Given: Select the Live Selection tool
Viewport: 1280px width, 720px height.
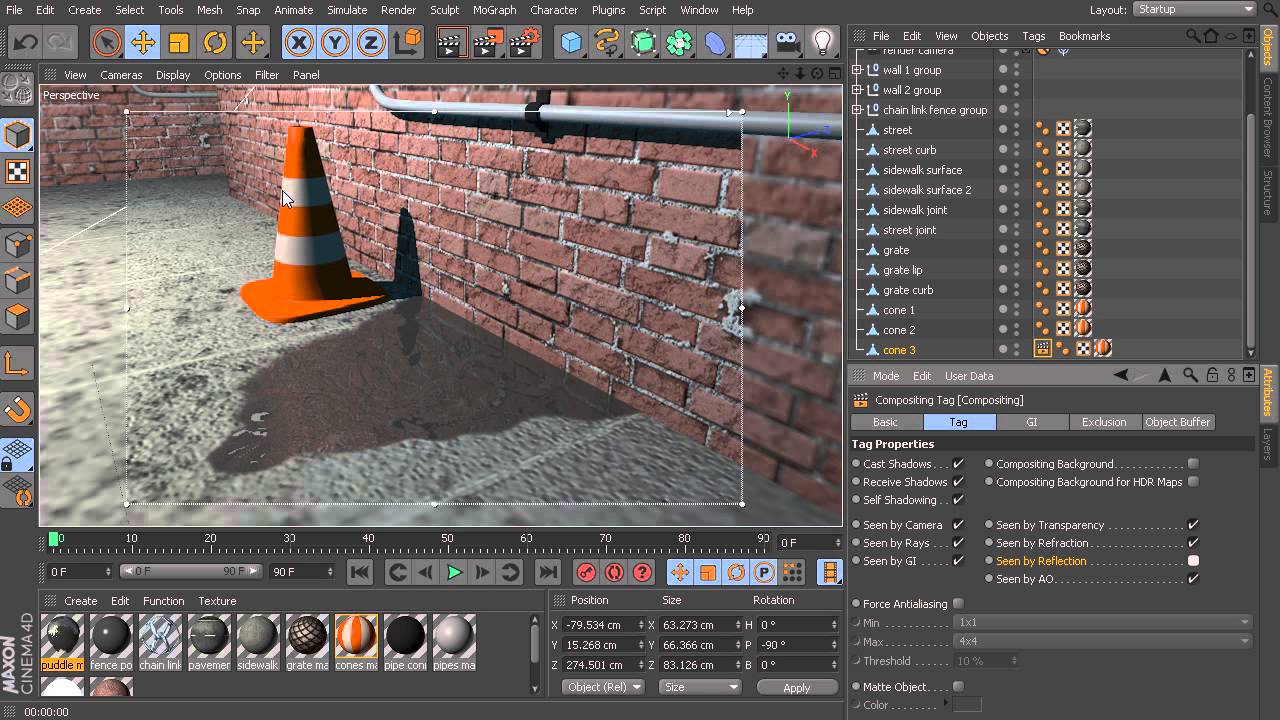Looking at the screenshot, I should (107, 43).
